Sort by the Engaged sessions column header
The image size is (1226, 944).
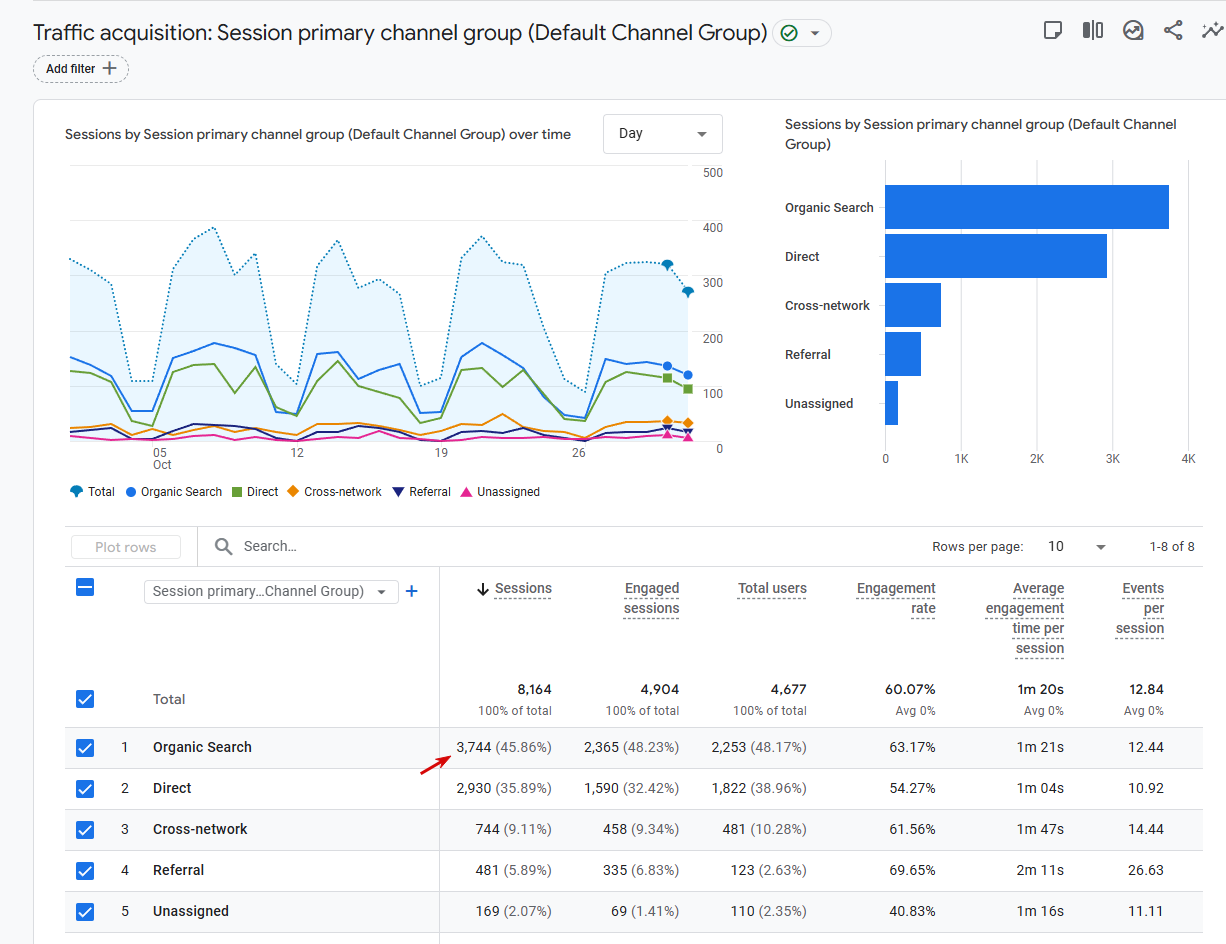[651, 598]
